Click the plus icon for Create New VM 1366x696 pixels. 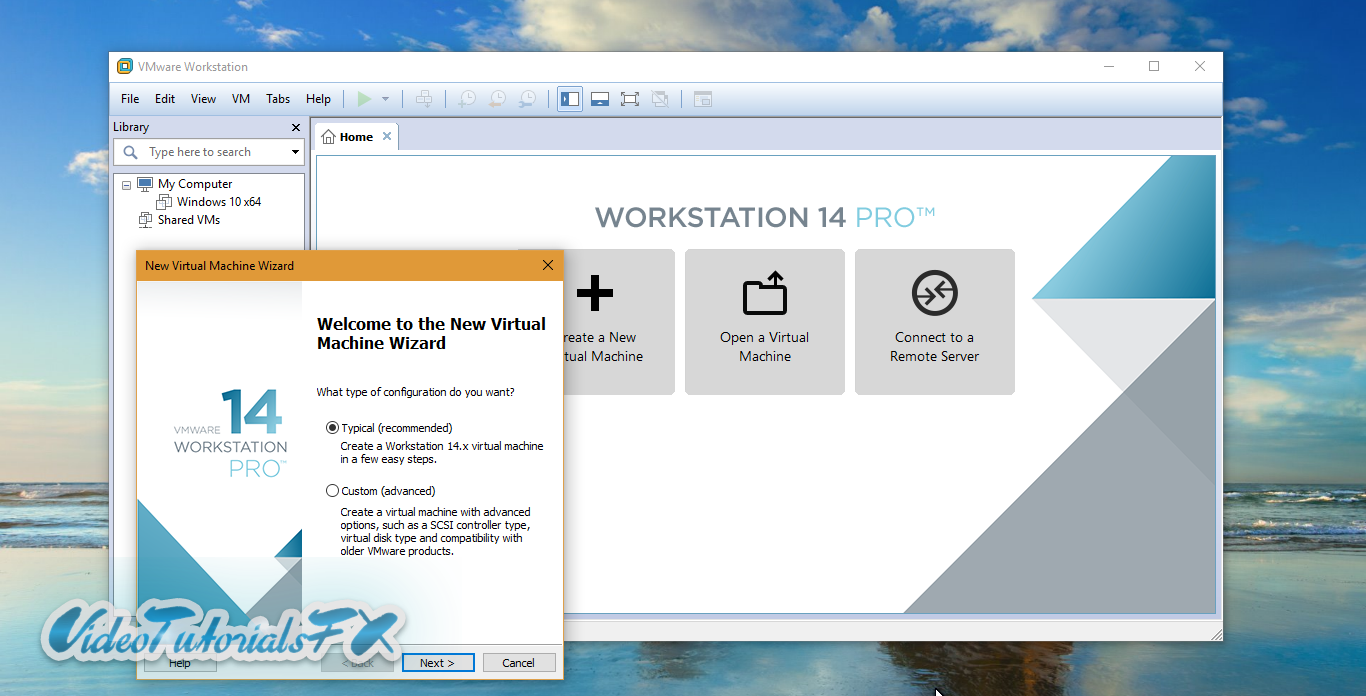[595, 293]
